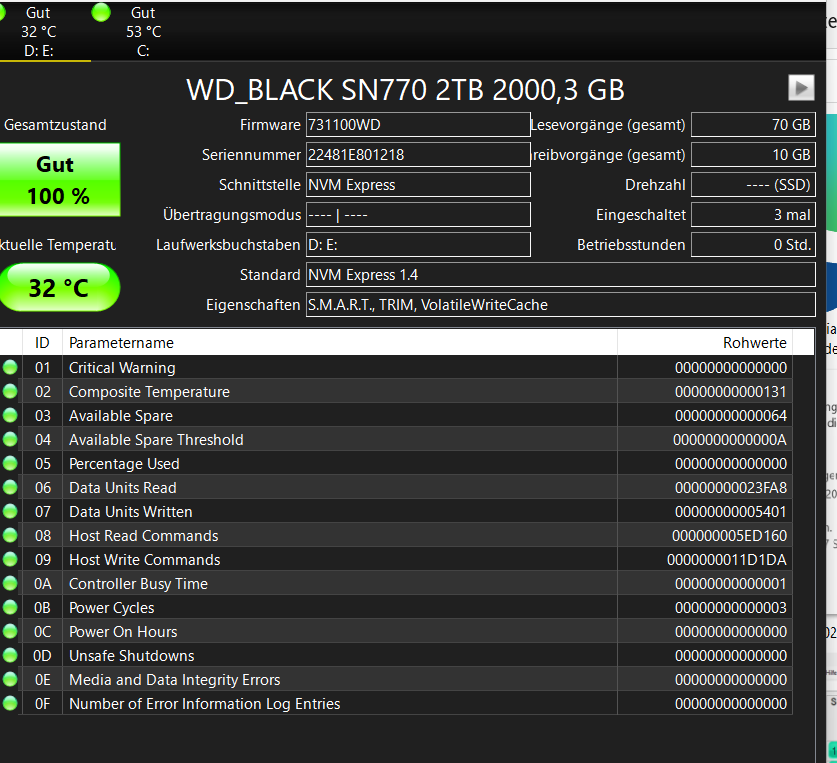Viewport: 837px width, 763px height.
Task: Click the green health dot above C: drive
Action: point(101,12)
